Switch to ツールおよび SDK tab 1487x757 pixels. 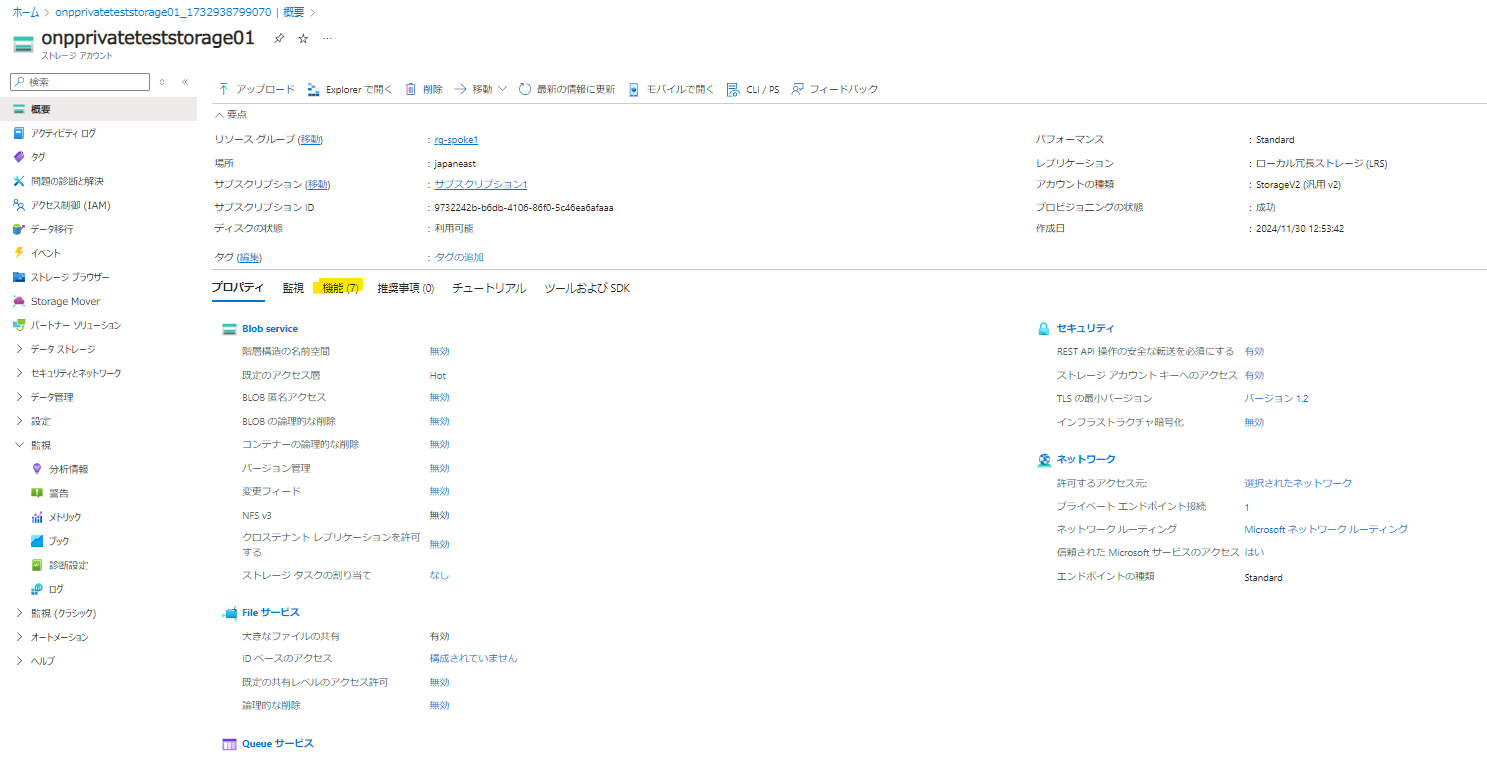click(587, 288)
